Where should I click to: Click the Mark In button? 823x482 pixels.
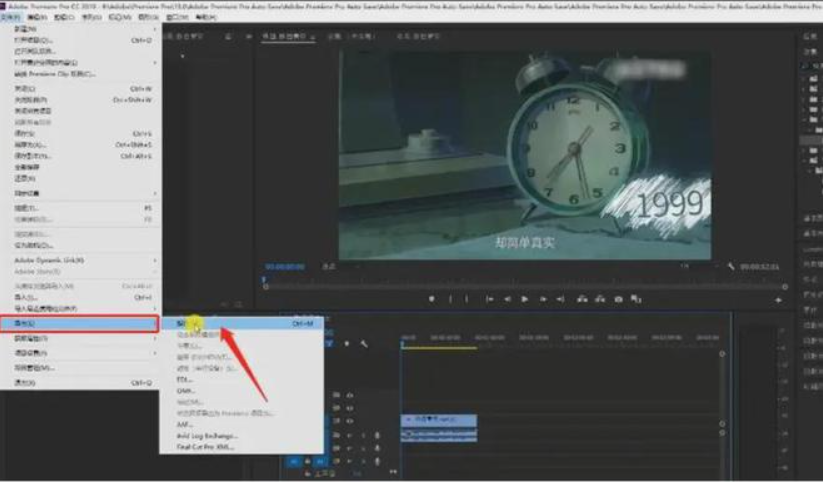(x=450, y=299)
